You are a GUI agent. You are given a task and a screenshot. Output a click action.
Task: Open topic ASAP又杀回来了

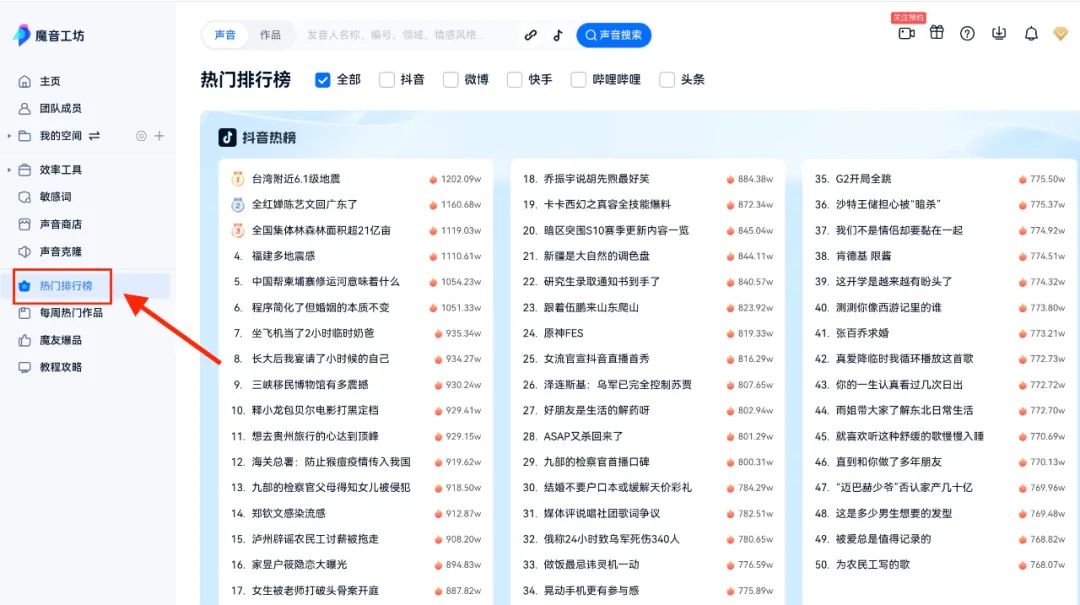pos(583,436)
